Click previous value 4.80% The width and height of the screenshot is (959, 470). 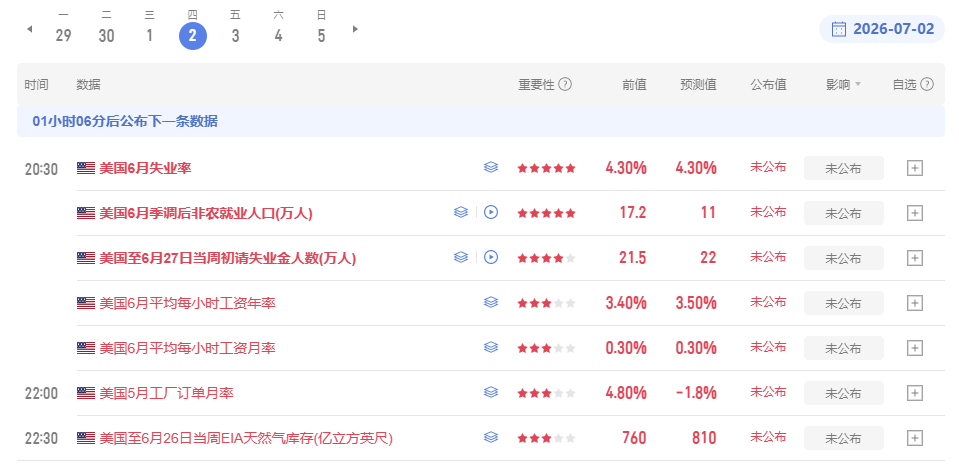tap(626, 393)
